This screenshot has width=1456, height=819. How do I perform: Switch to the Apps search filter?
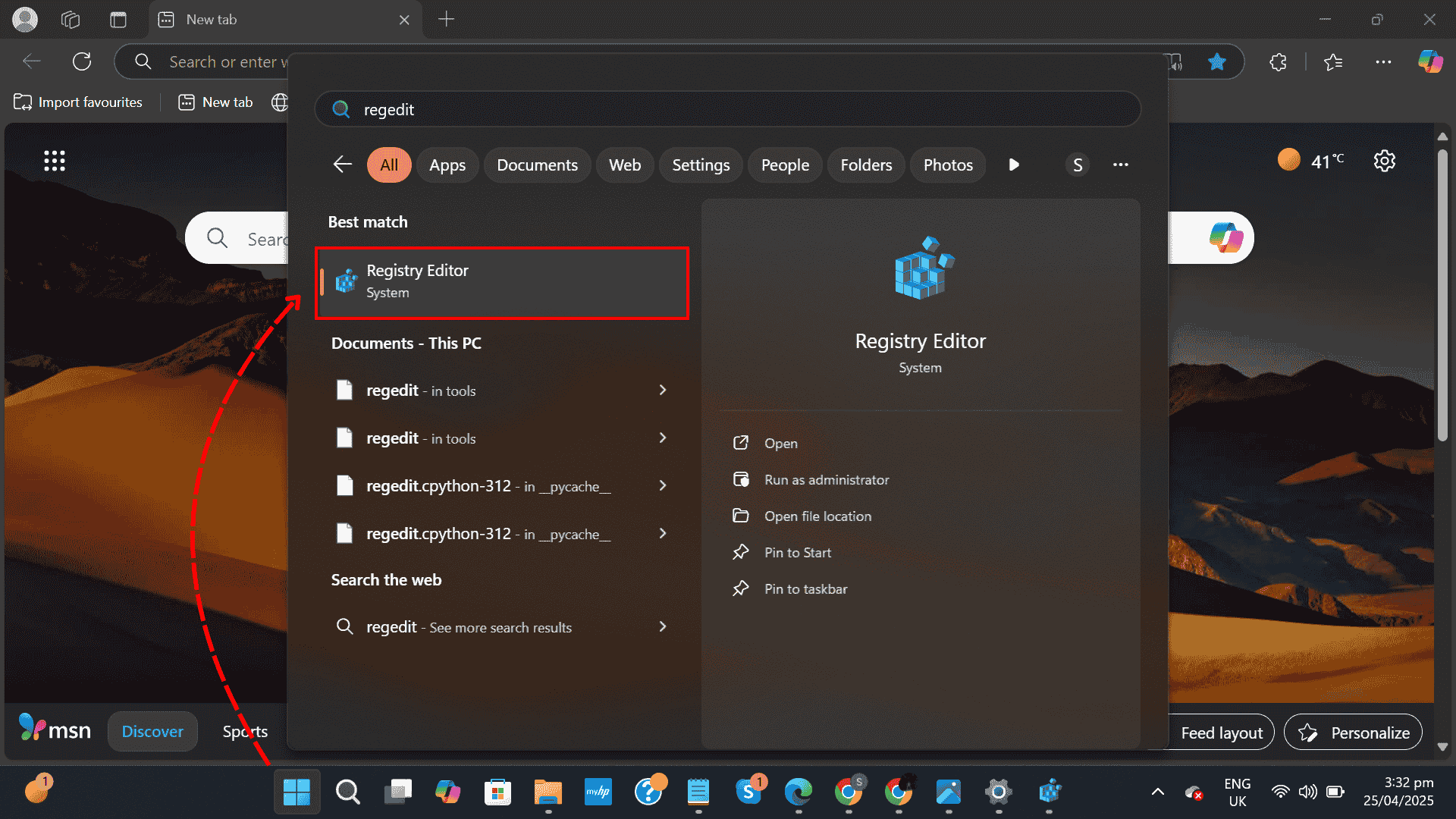coord(447,165)
